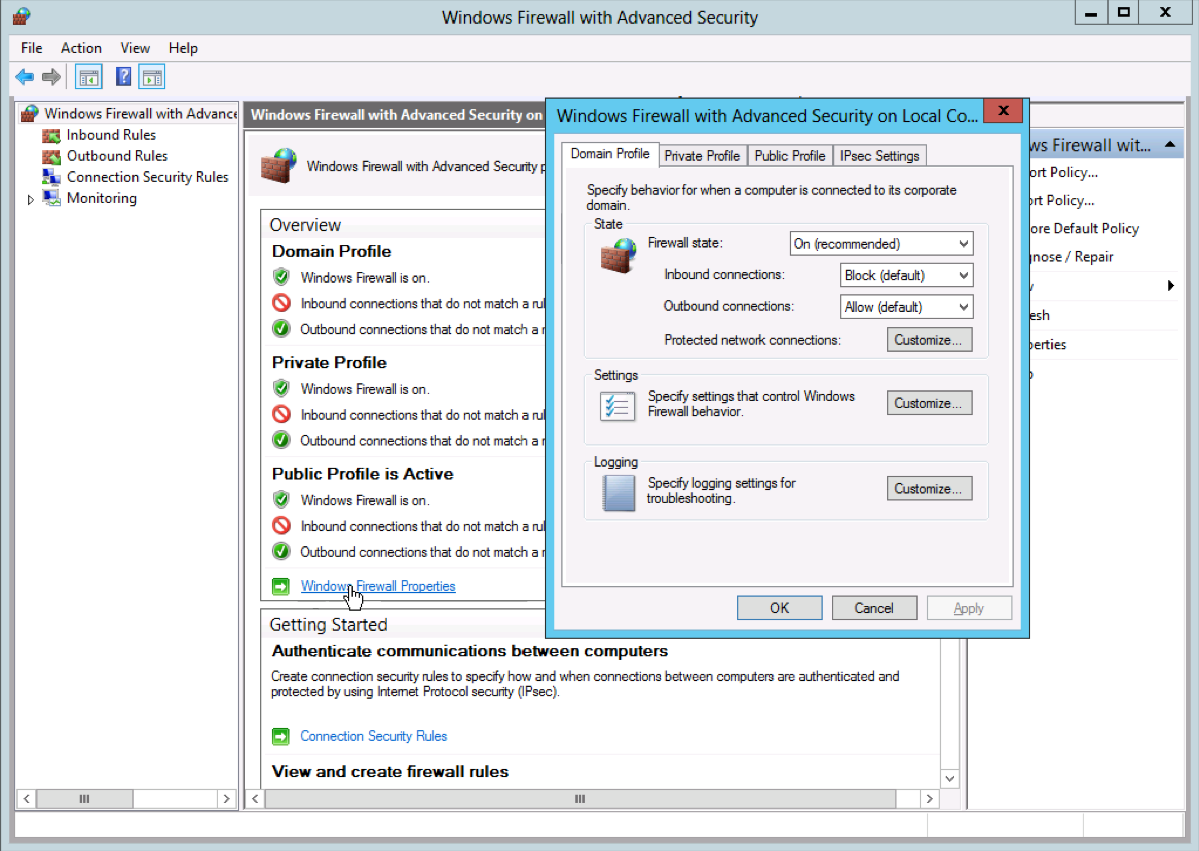
Task: Click the red blocked icon under Public Profile
Action: (281, 525)
